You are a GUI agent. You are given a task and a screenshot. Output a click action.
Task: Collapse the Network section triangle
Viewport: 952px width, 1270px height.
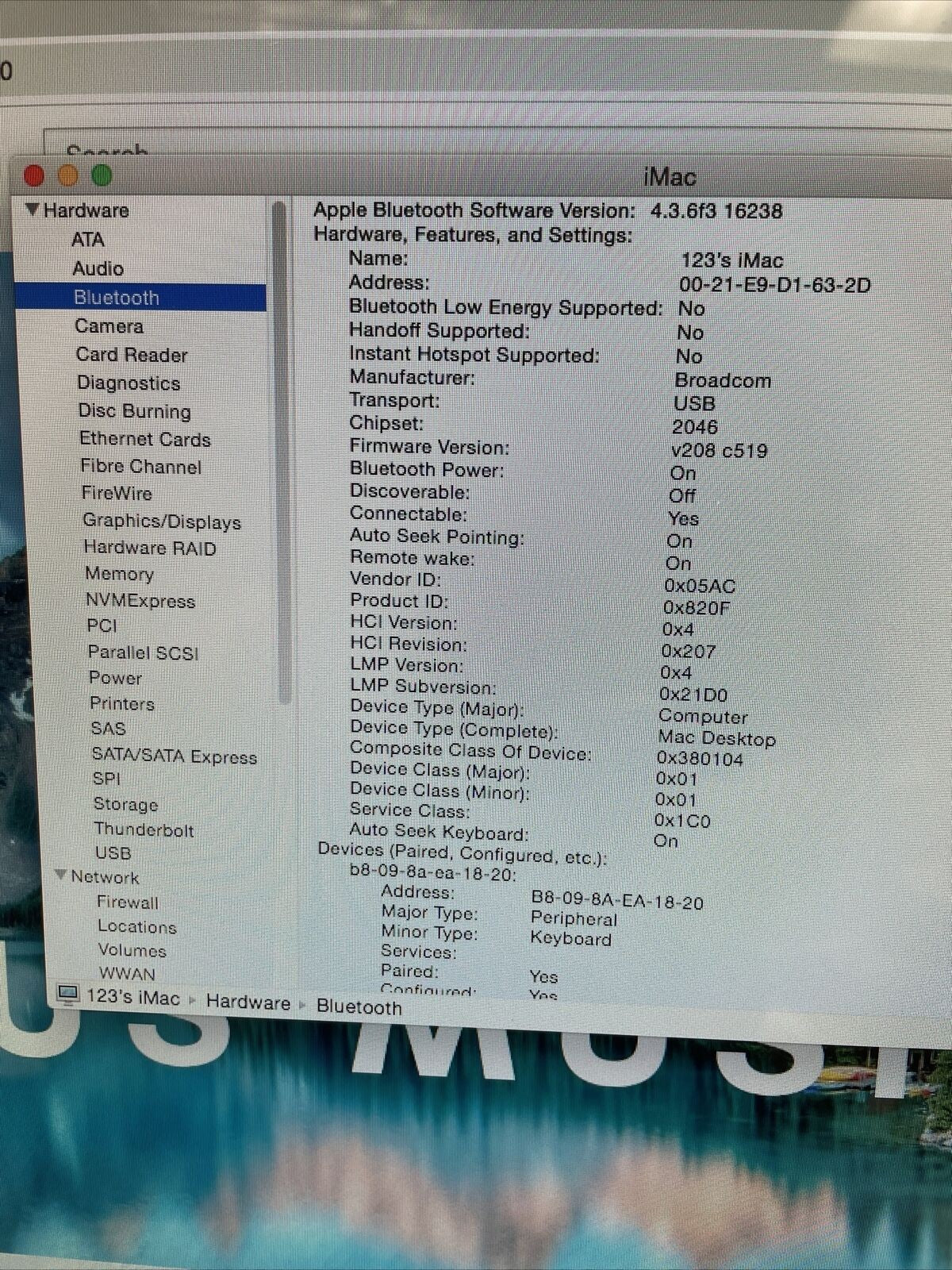(x=60, y=875)
